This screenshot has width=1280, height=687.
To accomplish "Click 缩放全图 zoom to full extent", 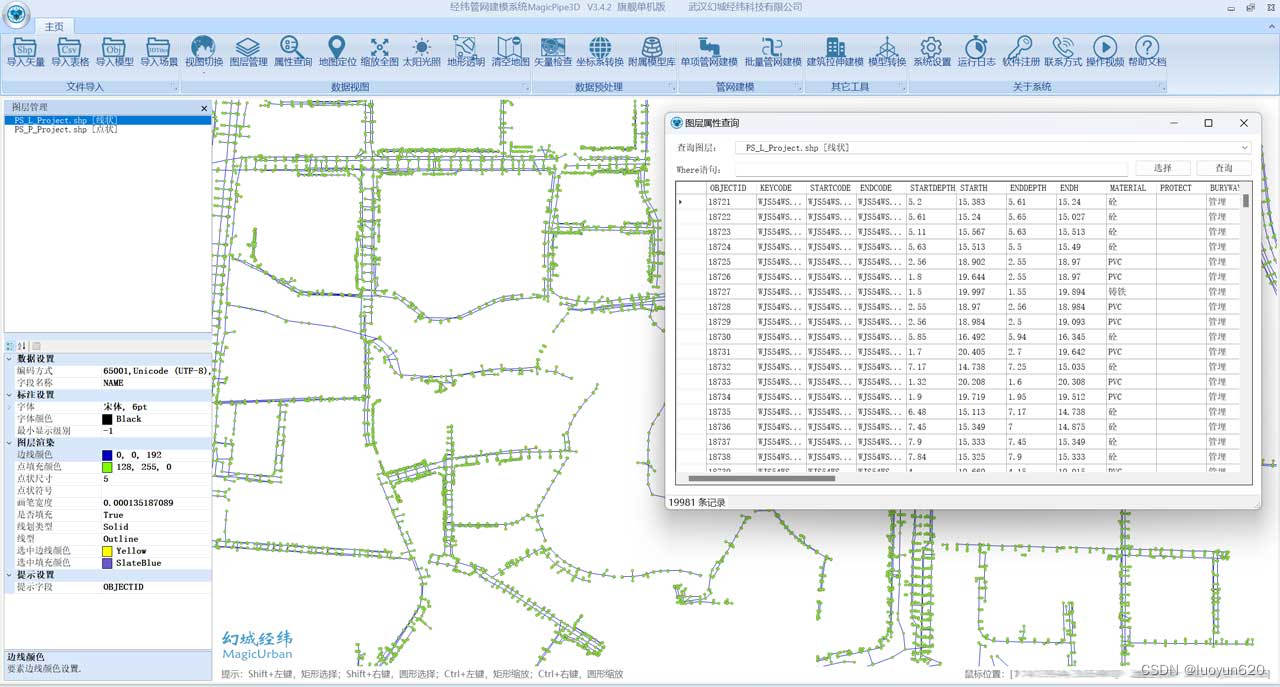I will point(380,52).
